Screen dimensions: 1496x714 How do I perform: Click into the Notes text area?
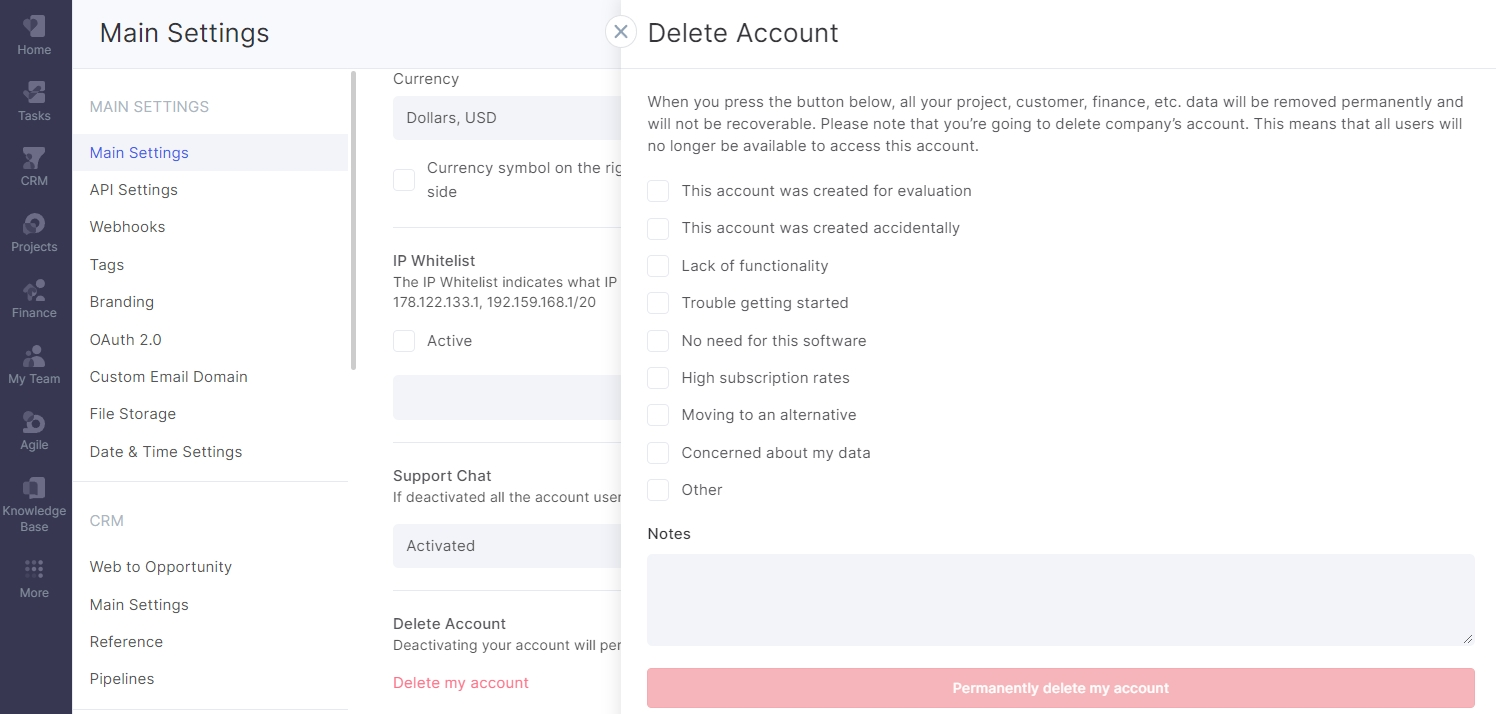click(x=1061, y=600)
